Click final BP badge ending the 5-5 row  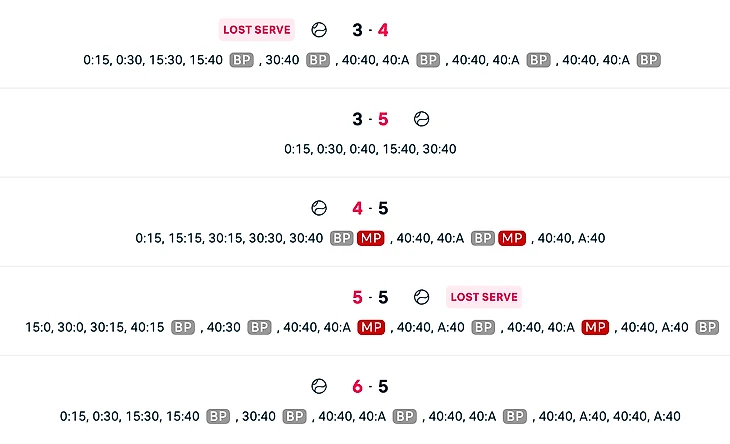[707, 327]
